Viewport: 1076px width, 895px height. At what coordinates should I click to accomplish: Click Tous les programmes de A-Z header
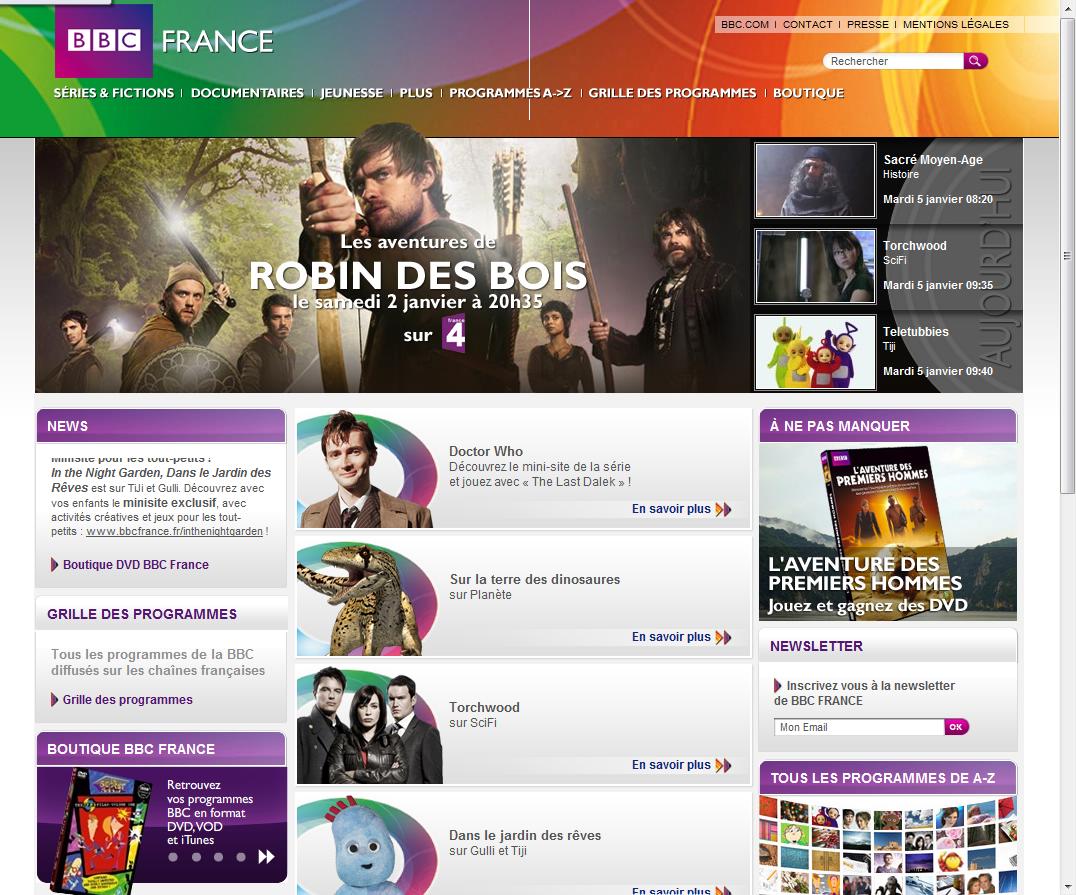[888, 778]
